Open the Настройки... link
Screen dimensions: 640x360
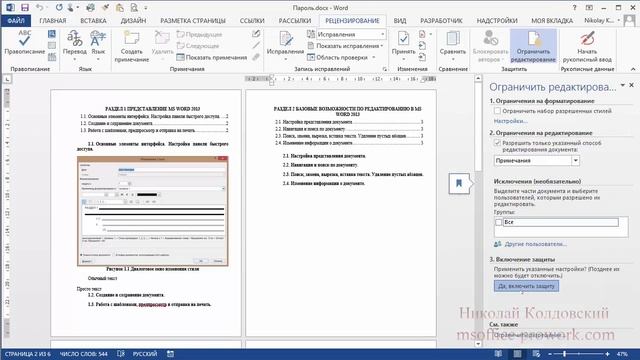tap(510, 121)
